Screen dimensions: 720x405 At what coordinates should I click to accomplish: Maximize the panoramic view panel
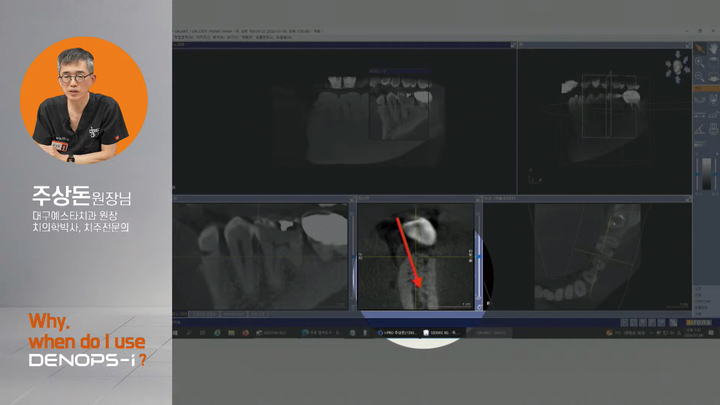click(x=513, y=45)
